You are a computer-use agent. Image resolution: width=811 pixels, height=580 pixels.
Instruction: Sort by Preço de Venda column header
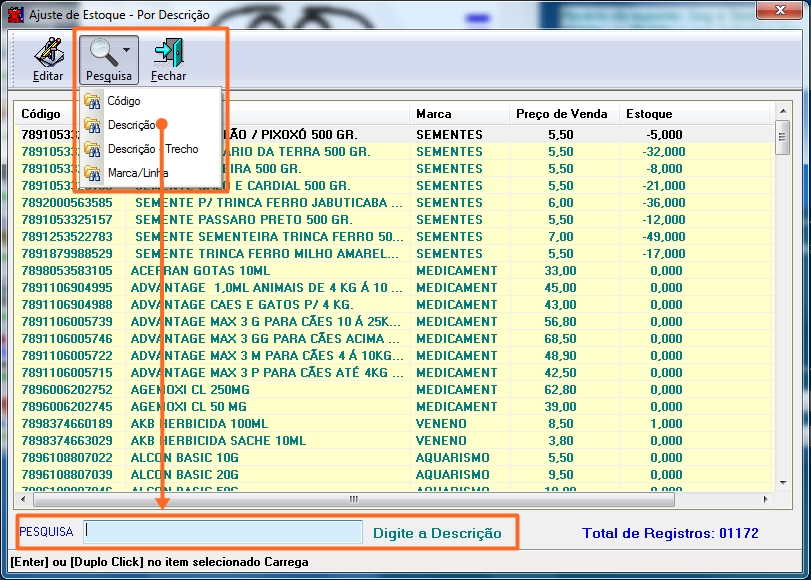tap(562, 114)
